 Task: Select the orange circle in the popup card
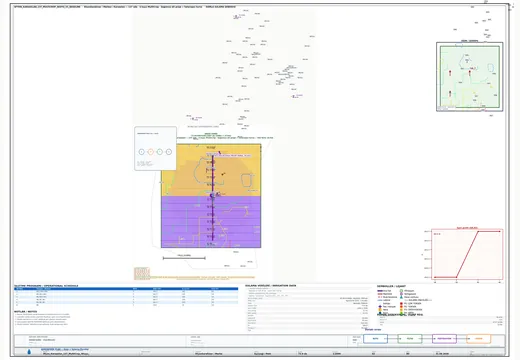(x=151, y=152)
